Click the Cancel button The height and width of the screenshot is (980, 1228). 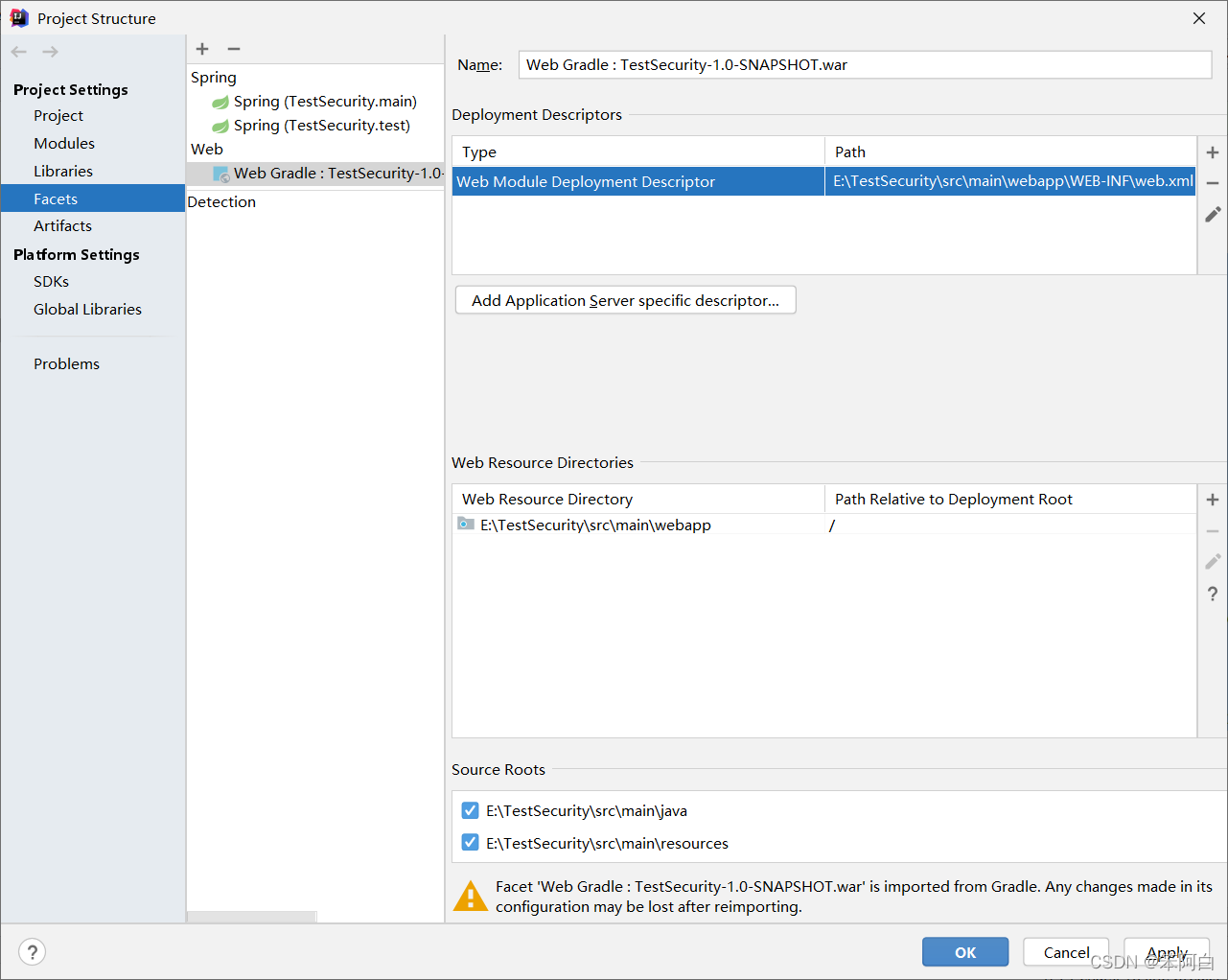pos(1066,952)
